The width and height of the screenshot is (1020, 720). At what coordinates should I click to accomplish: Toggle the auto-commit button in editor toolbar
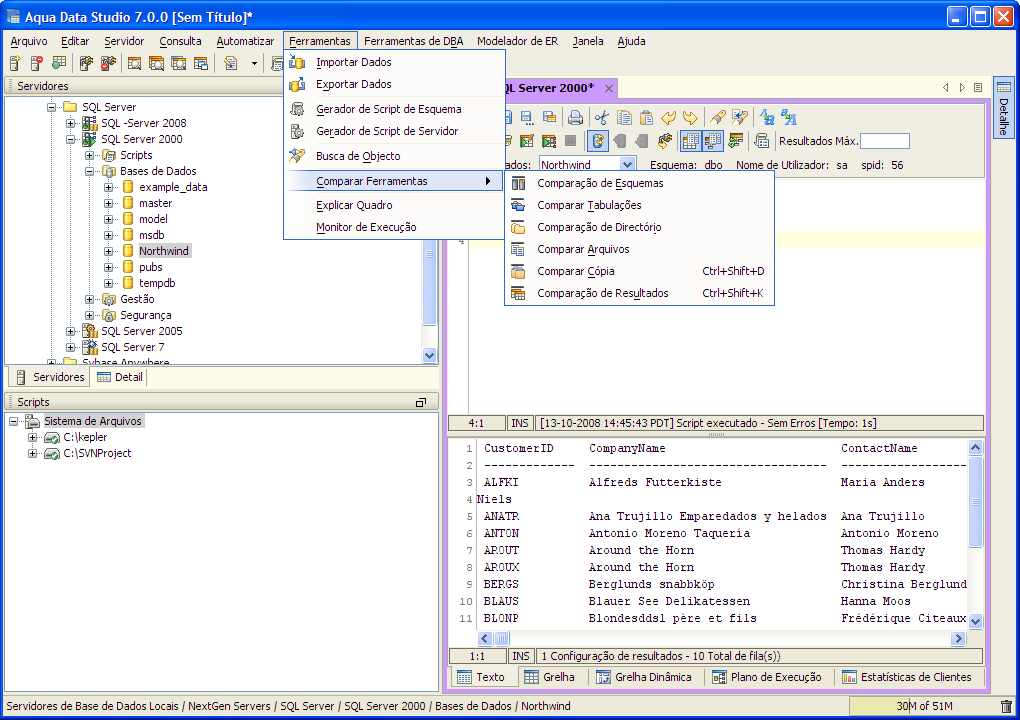pyautogui.click(x=597, y=140)
